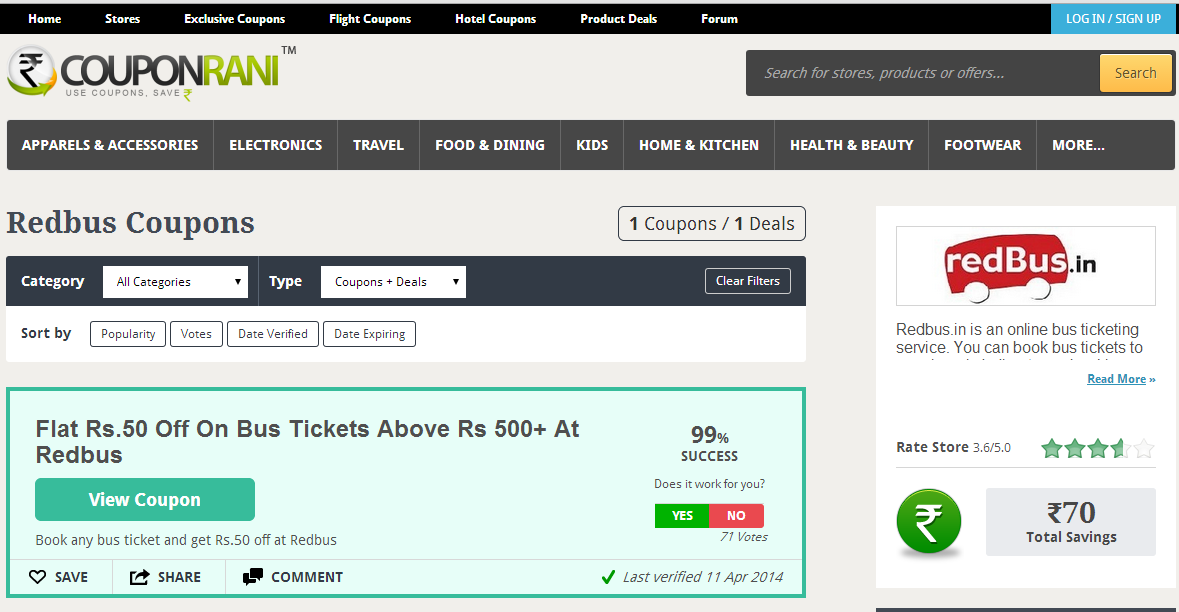Click the 71 Votes text
Screen dimensions: 1179x612
(744, 537)
